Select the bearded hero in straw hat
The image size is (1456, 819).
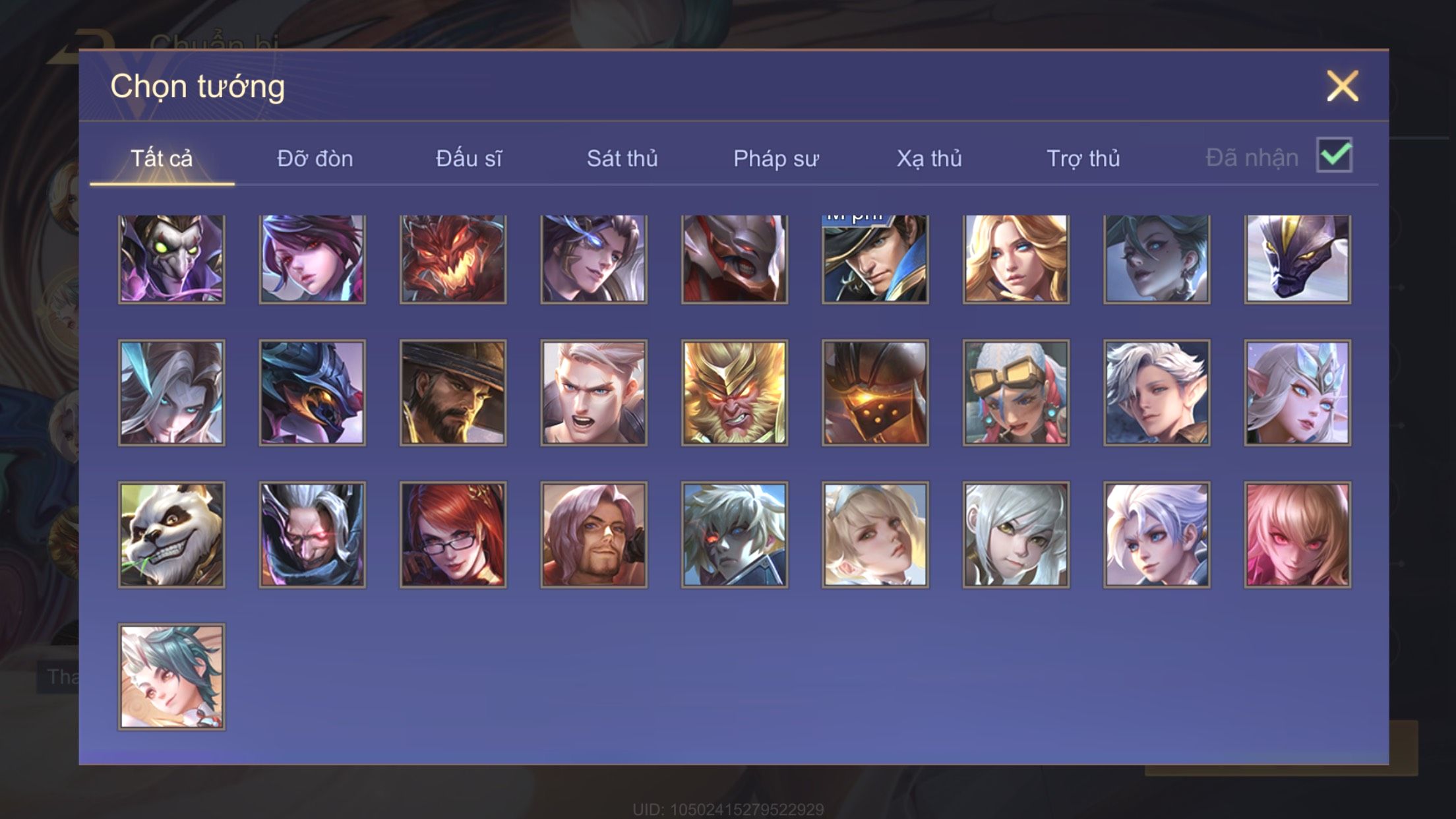coord(453,393)
